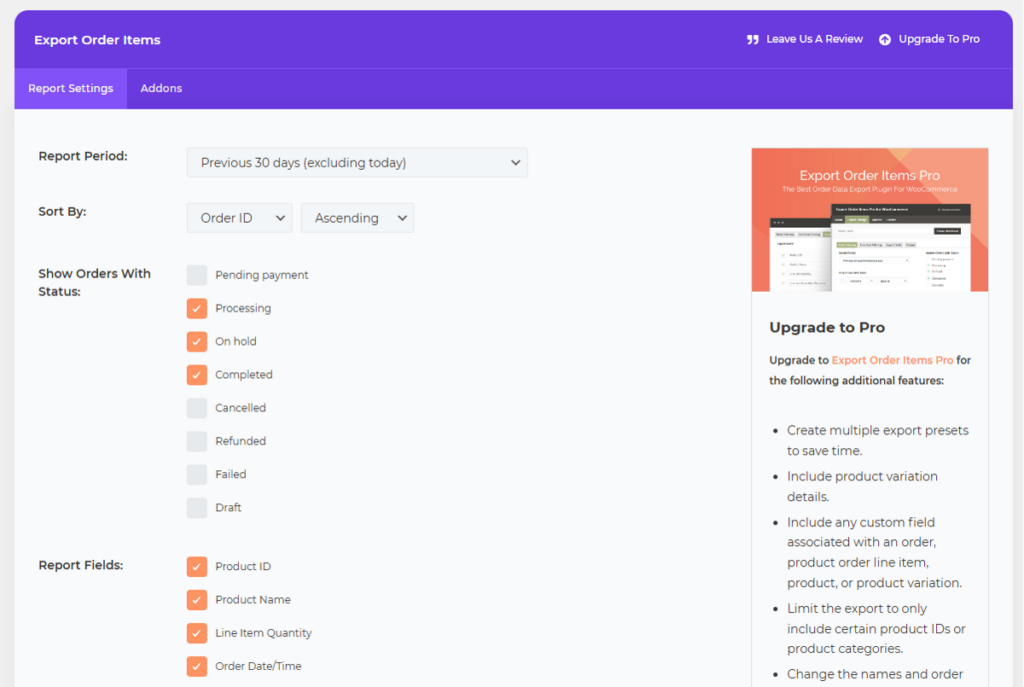Open the Export Order Items Pro link
This screenshot has width=1024, height=687.
892,360
